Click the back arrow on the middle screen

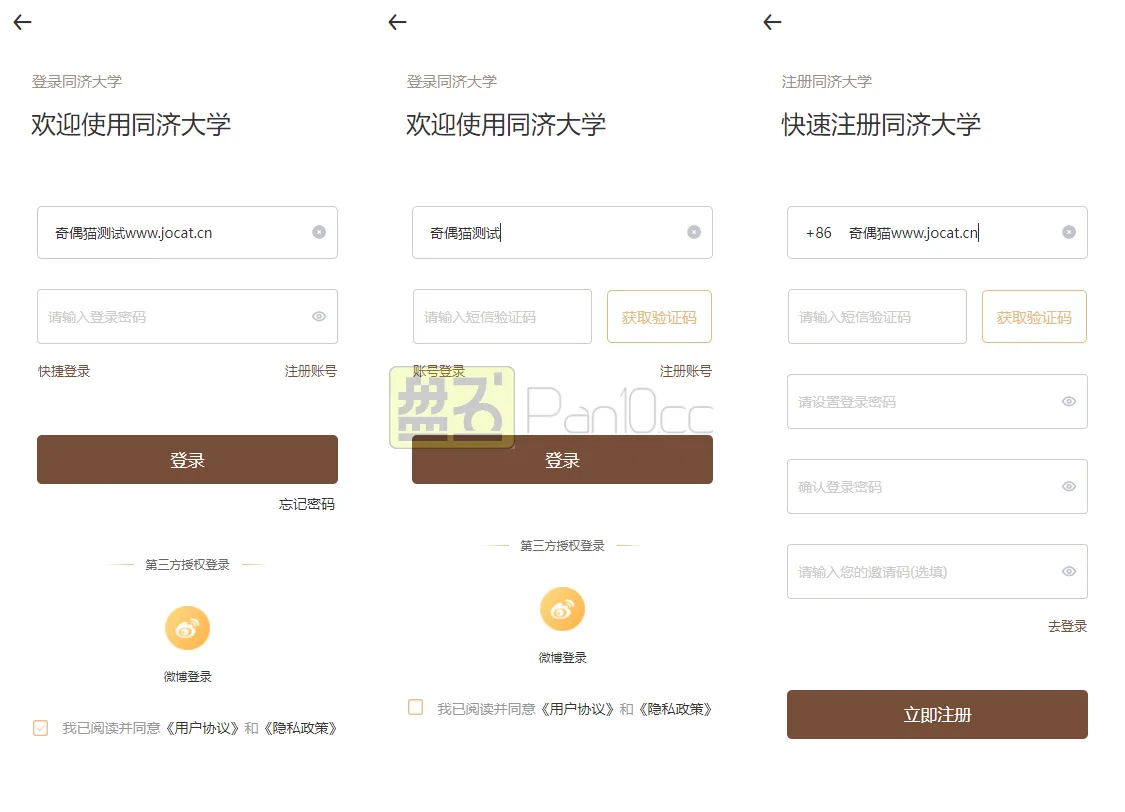click(x=397, y=22)
